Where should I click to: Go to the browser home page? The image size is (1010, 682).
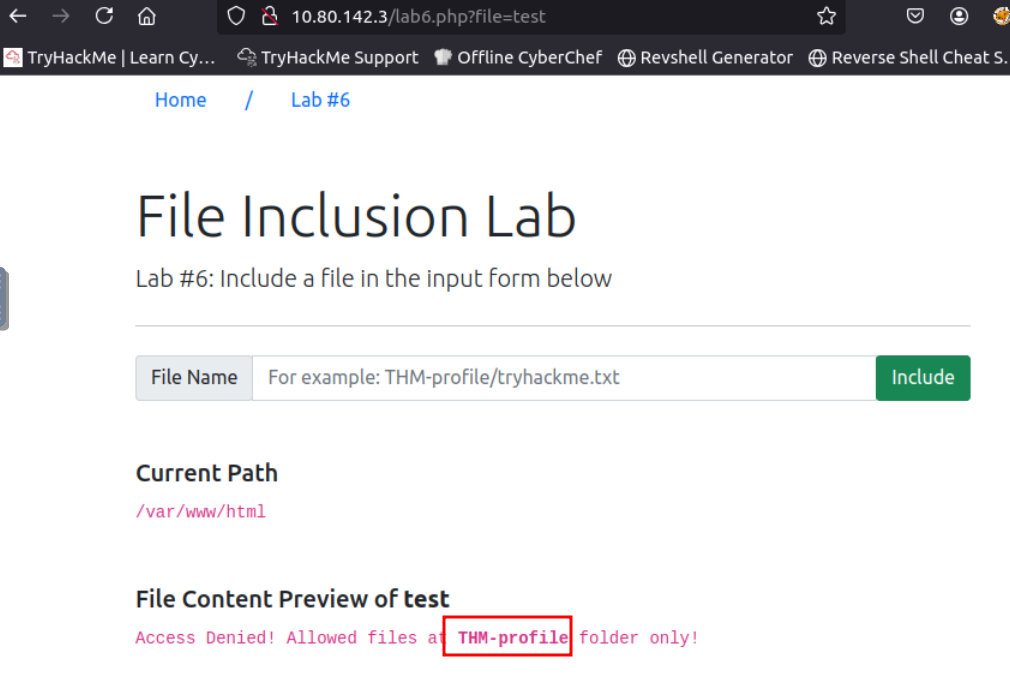[147, 16]
